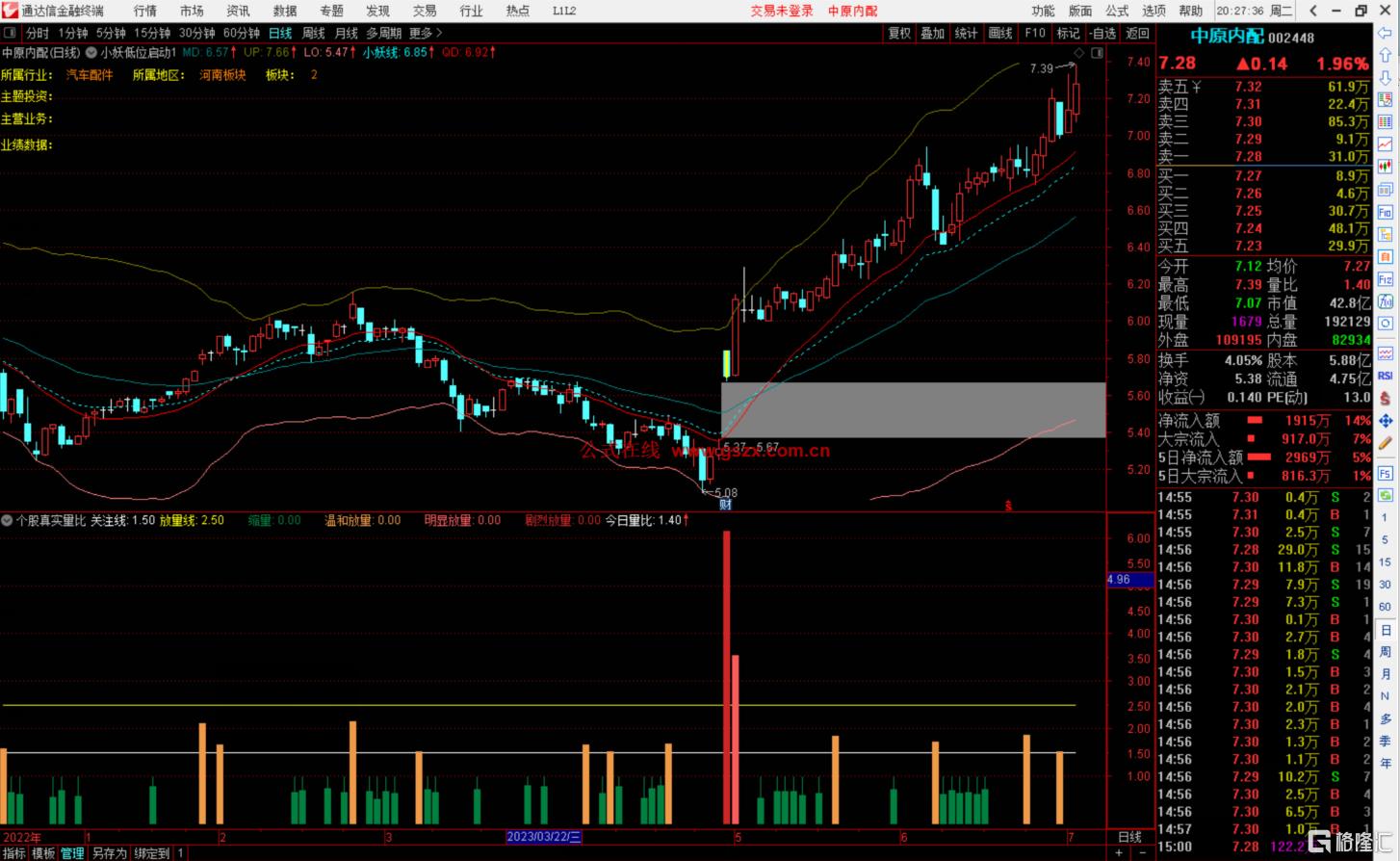Image resolution: width=1400 pixels, height=861 pixels.
Task: Click the 多 multi-period shortcut in sidebar
Action: click(1386, 718)
